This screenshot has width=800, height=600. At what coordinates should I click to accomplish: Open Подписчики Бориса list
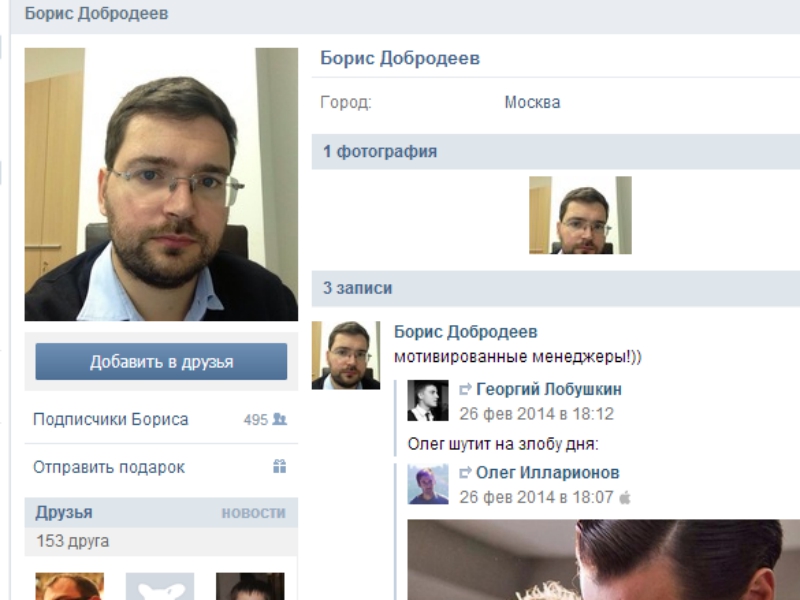click(x=110, y=420)
